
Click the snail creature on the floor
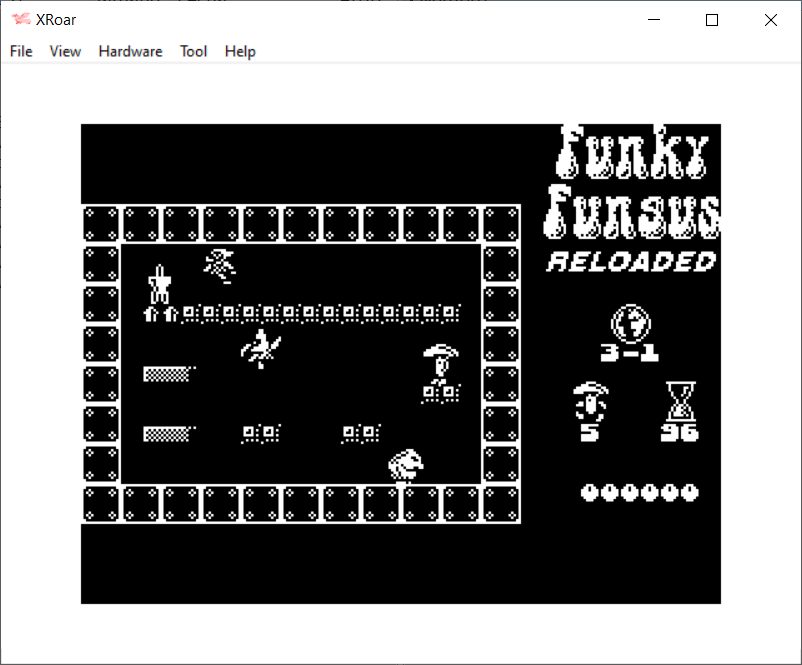(x=407, y=465)
